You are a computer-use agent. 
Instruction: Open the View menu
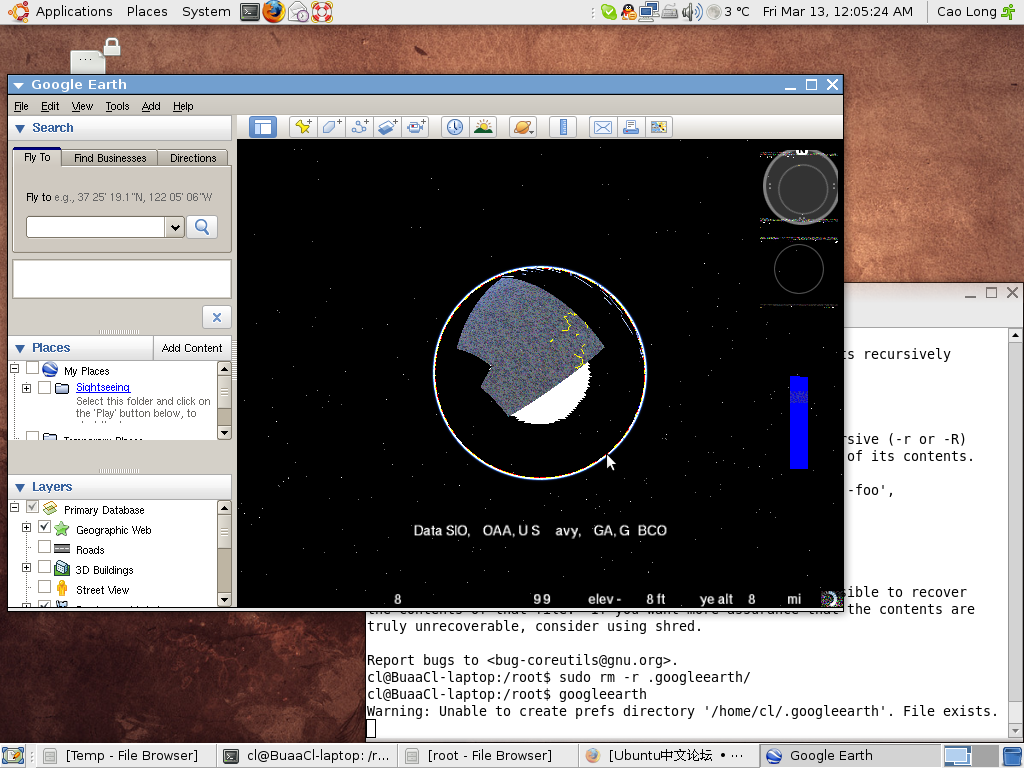(x=82, y=106)
